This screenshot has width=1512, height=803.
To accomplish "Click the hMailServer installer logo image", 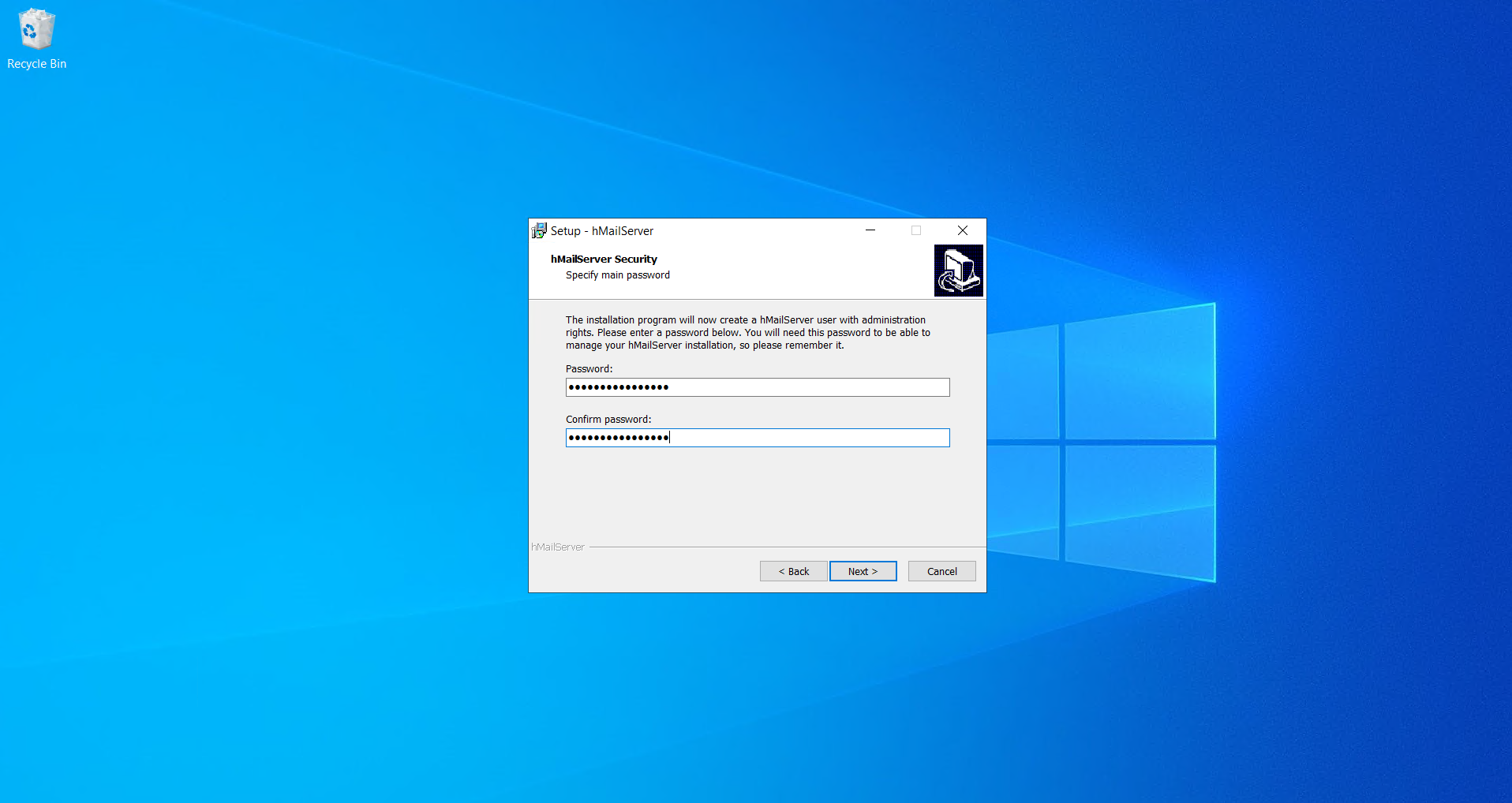I will coord(958,271).
